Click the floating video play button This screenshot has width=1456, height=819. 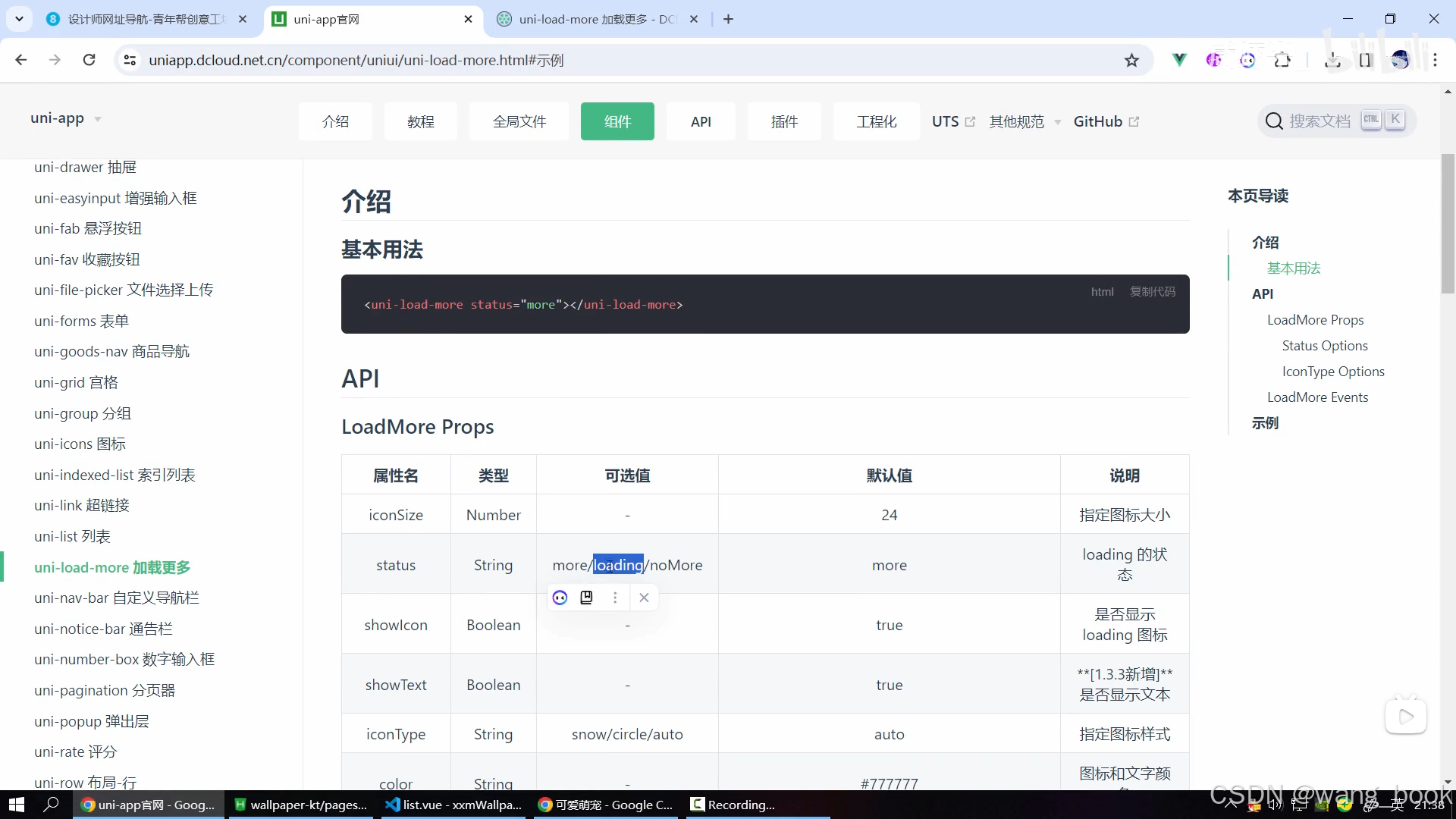[1405, 716]
